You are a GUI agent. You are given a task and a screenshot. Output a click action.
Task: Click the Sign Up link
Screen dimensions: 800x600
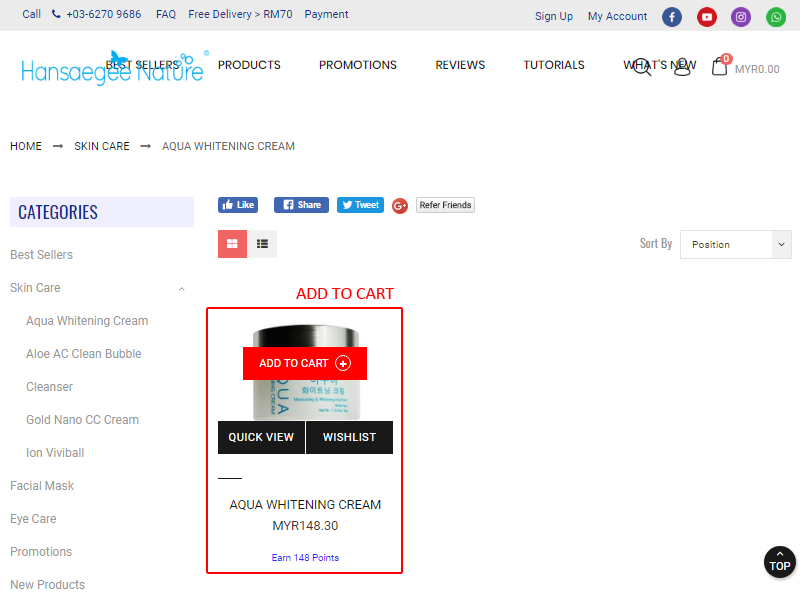[554, 16]
